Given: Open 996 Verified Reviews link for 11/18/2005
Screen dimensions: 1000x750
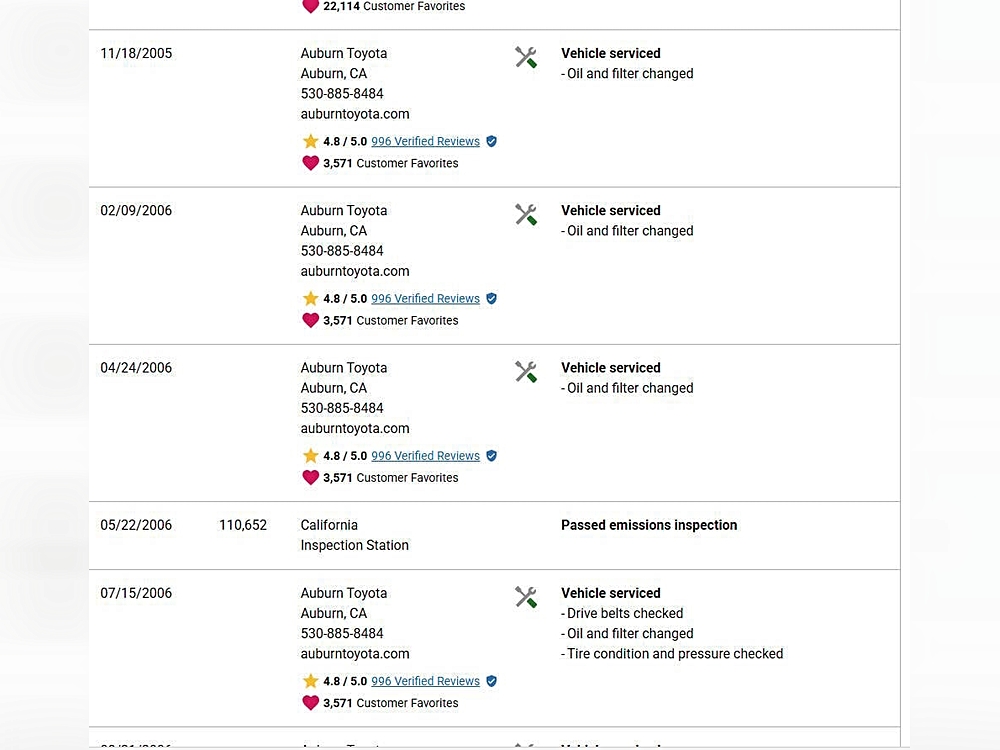Looking at the screenshot, I should (425, 142).
